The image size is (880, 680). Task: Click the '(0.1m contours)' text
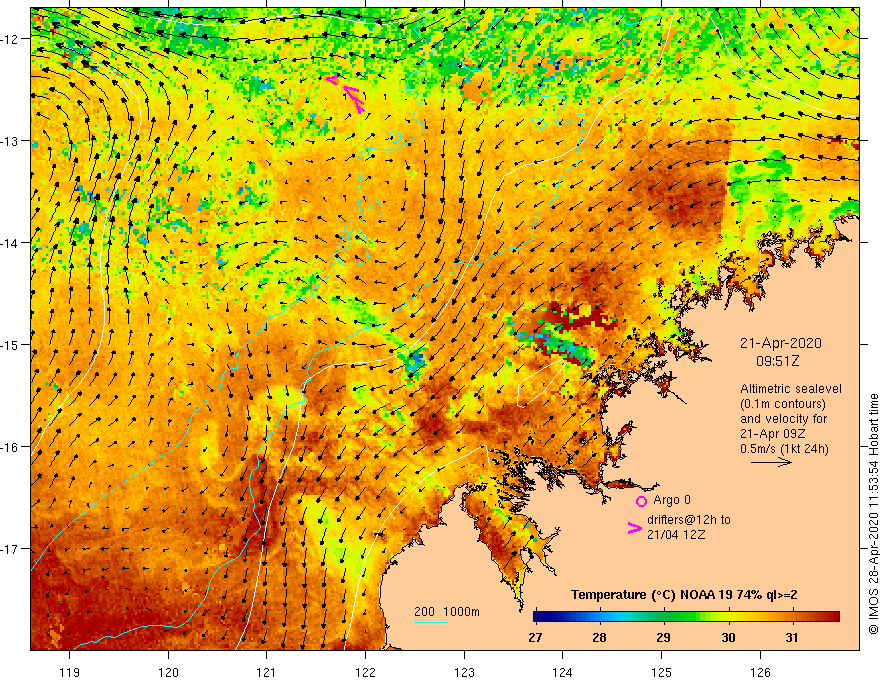point(782,404)
